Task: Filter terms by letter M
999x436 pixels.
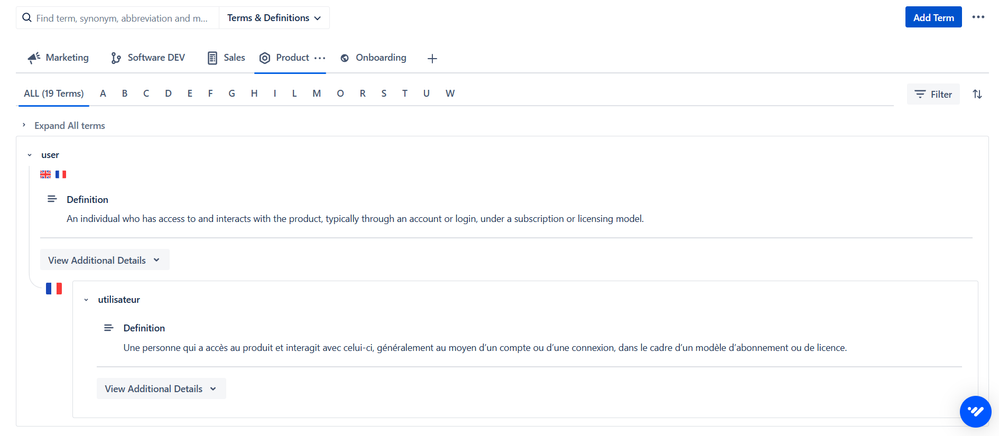Action: pyautogui.click(x=317, y=94)
